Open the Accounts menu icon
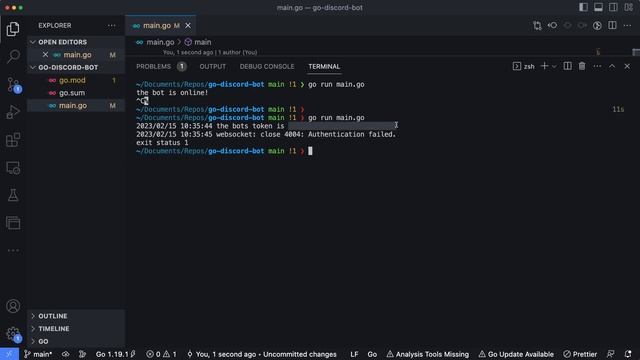Viewport: 640px width, 360px height. pyautogui.click(x=13, y=306)
